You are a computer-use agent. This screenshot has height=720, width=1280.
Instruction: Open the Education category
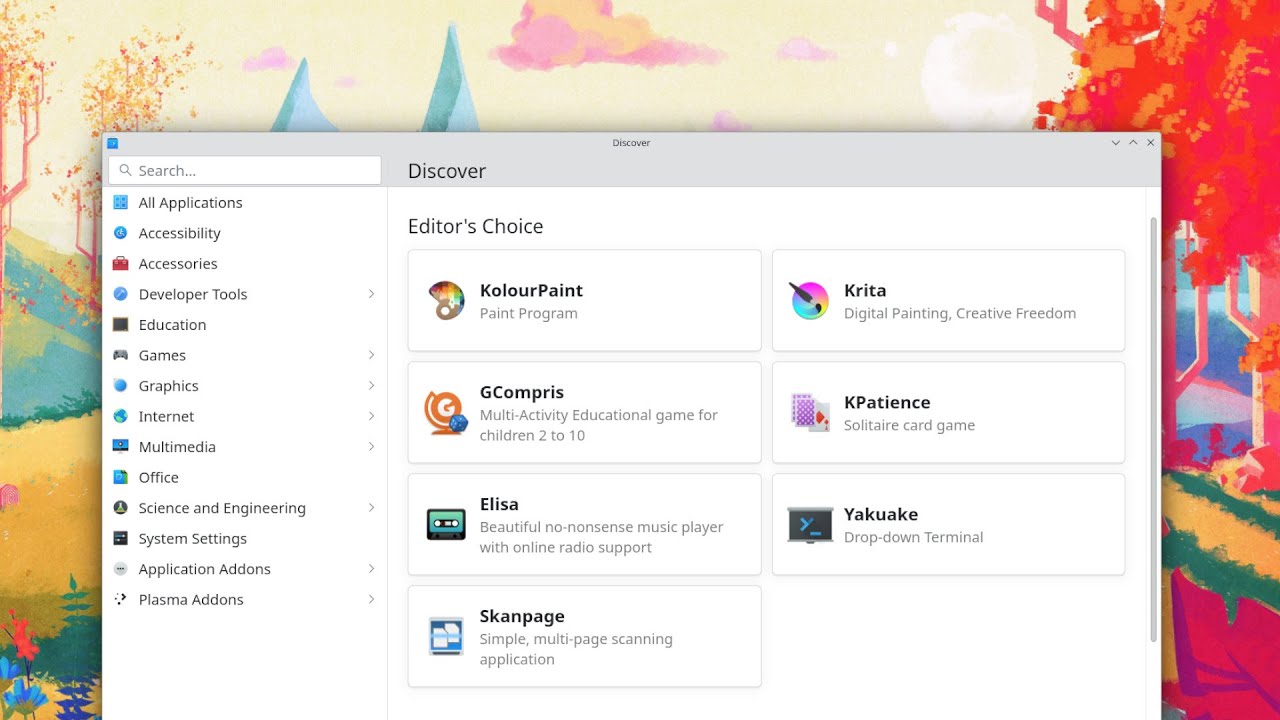(245, 325)
